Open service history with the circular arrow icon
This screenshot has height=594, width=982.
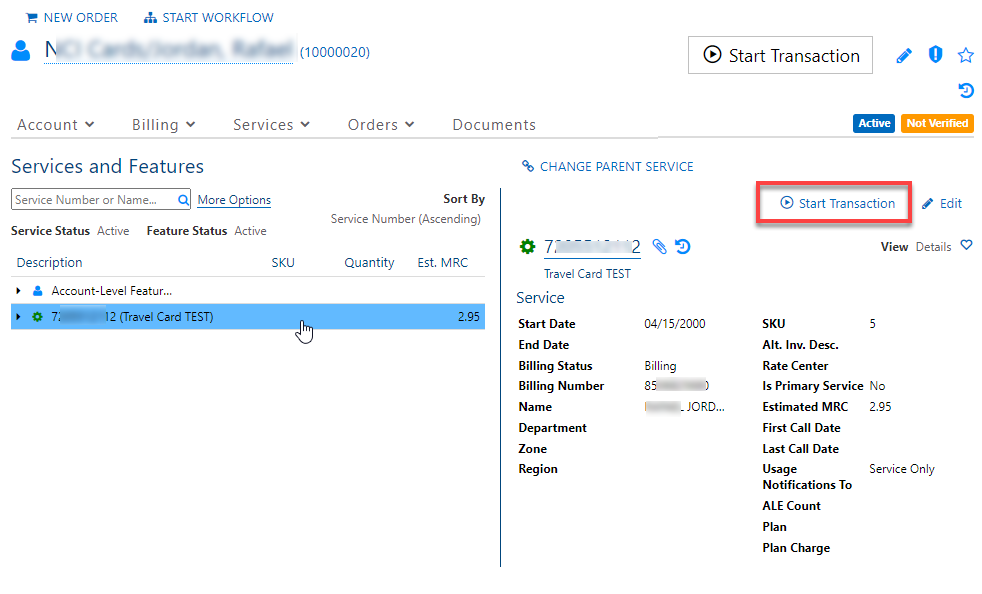(x=683, y=246)
